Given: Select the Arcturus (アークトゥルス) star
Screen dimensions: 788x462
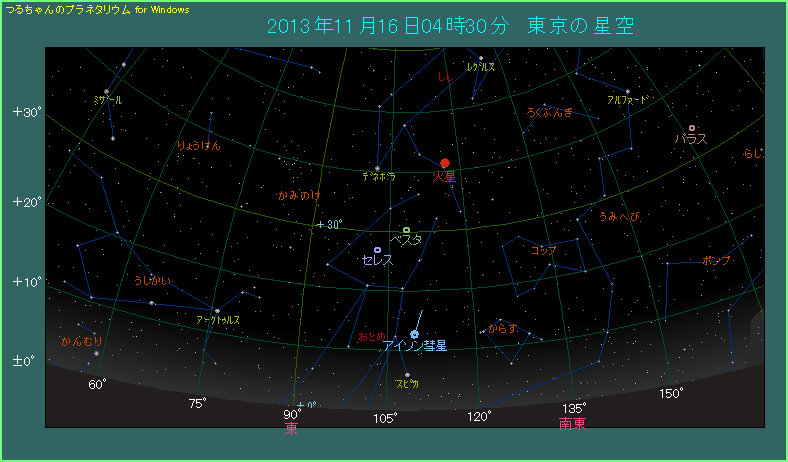Looking at the screenshot, I should pos(217,310).
